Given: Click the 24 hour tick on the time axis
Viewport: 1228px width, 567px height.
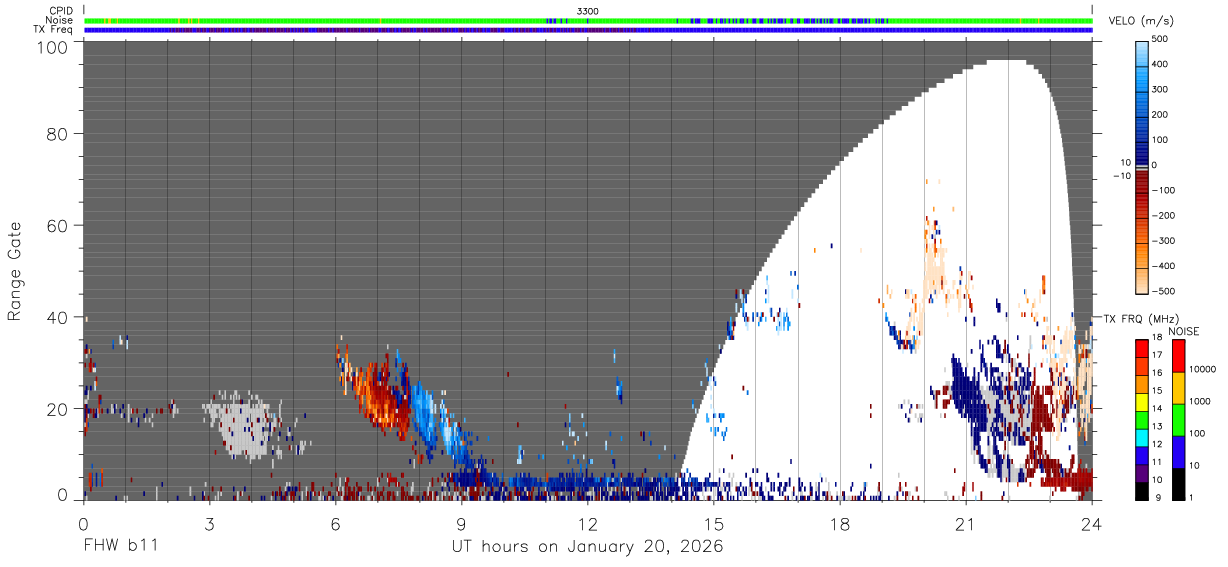Looking at the screenshot, I should pos(1092,523).
